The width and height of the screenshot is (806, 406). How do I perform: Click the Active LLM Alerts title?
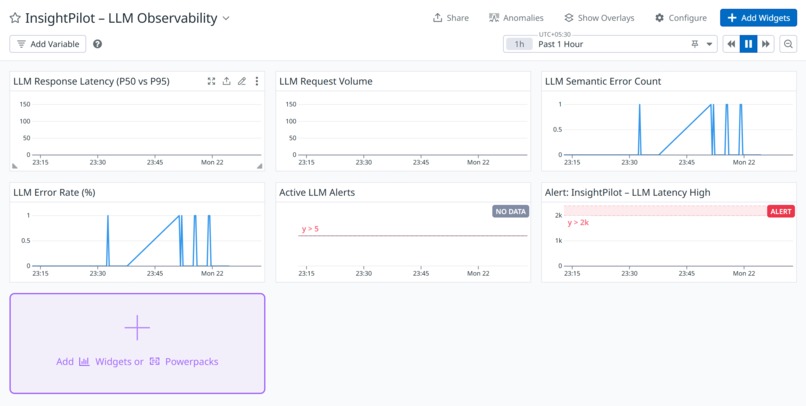click(317, 193)
